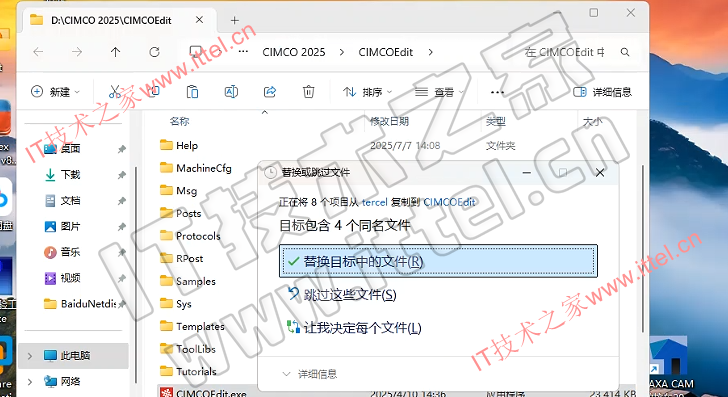Image resolution: width=728 pixels, height=397 pixels.
Task: Click CIMCO 2025 breadcrumb segment
Action: click(294, 52)
